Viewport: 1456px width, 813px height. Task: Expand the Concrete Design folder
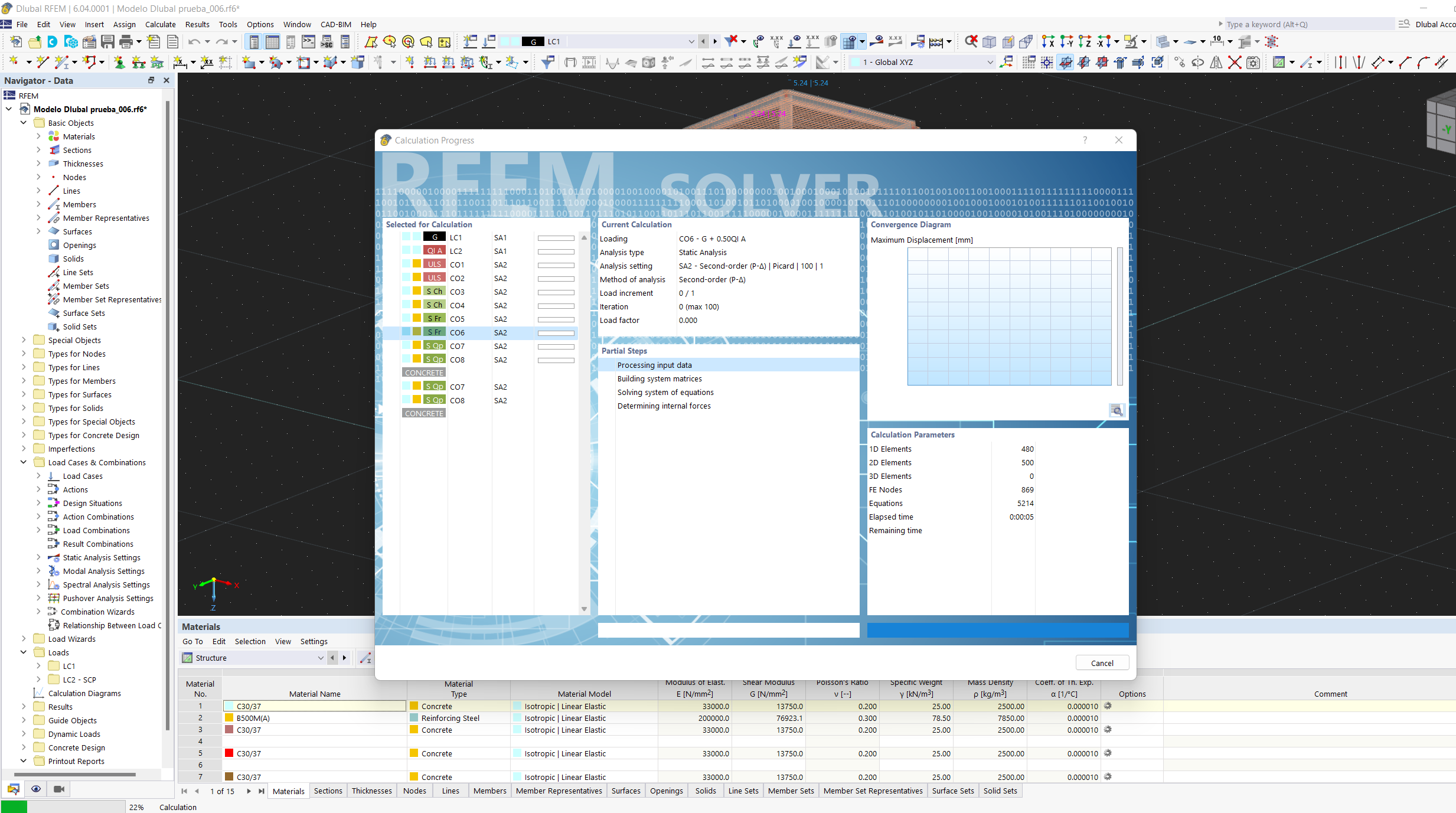[x=24, y=747]
